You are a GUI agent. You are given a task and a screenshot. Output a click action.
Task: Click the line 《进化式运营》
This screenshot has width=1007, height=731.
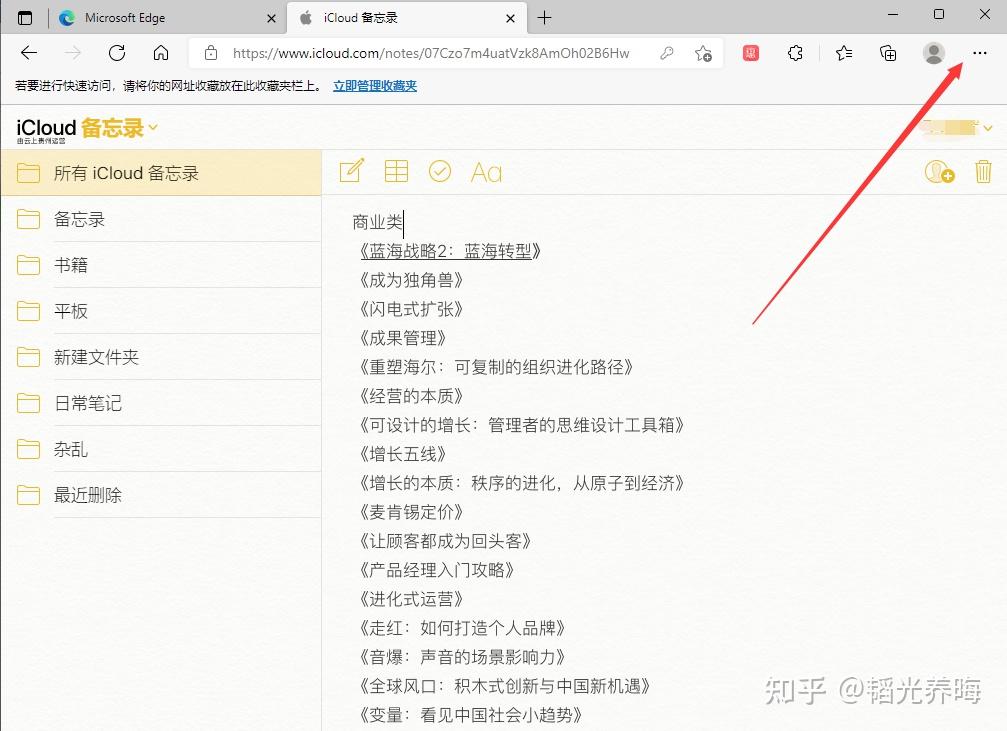click(x=411, y=599)
